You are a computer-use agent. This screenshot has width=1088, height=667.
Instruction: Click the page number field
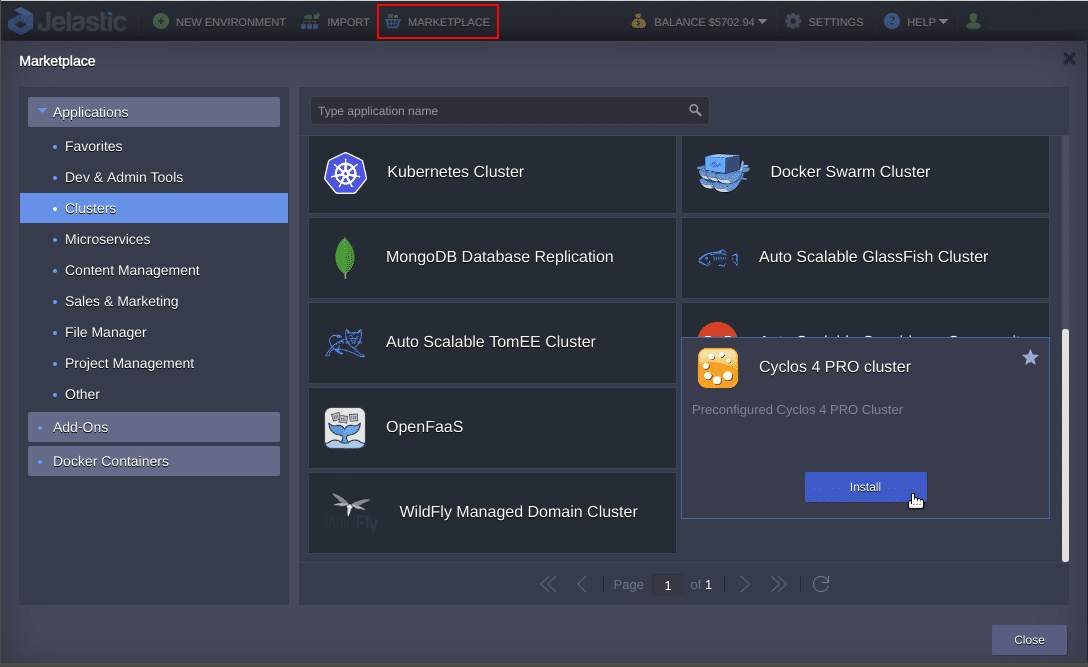tap(668, 585)
